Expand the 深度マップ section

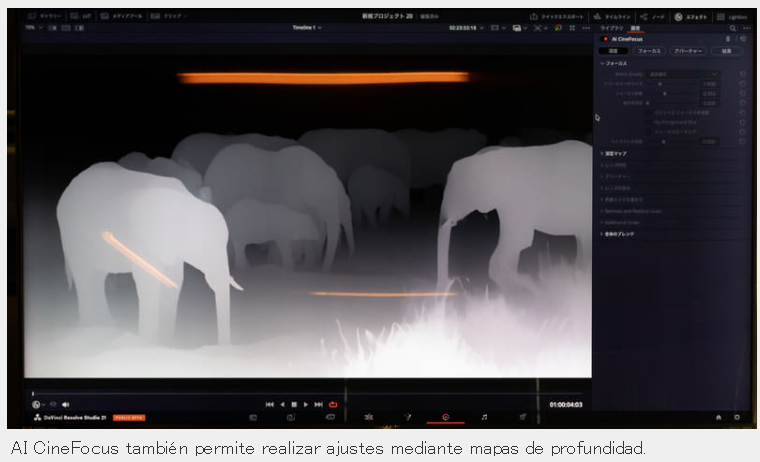point(614,154)
